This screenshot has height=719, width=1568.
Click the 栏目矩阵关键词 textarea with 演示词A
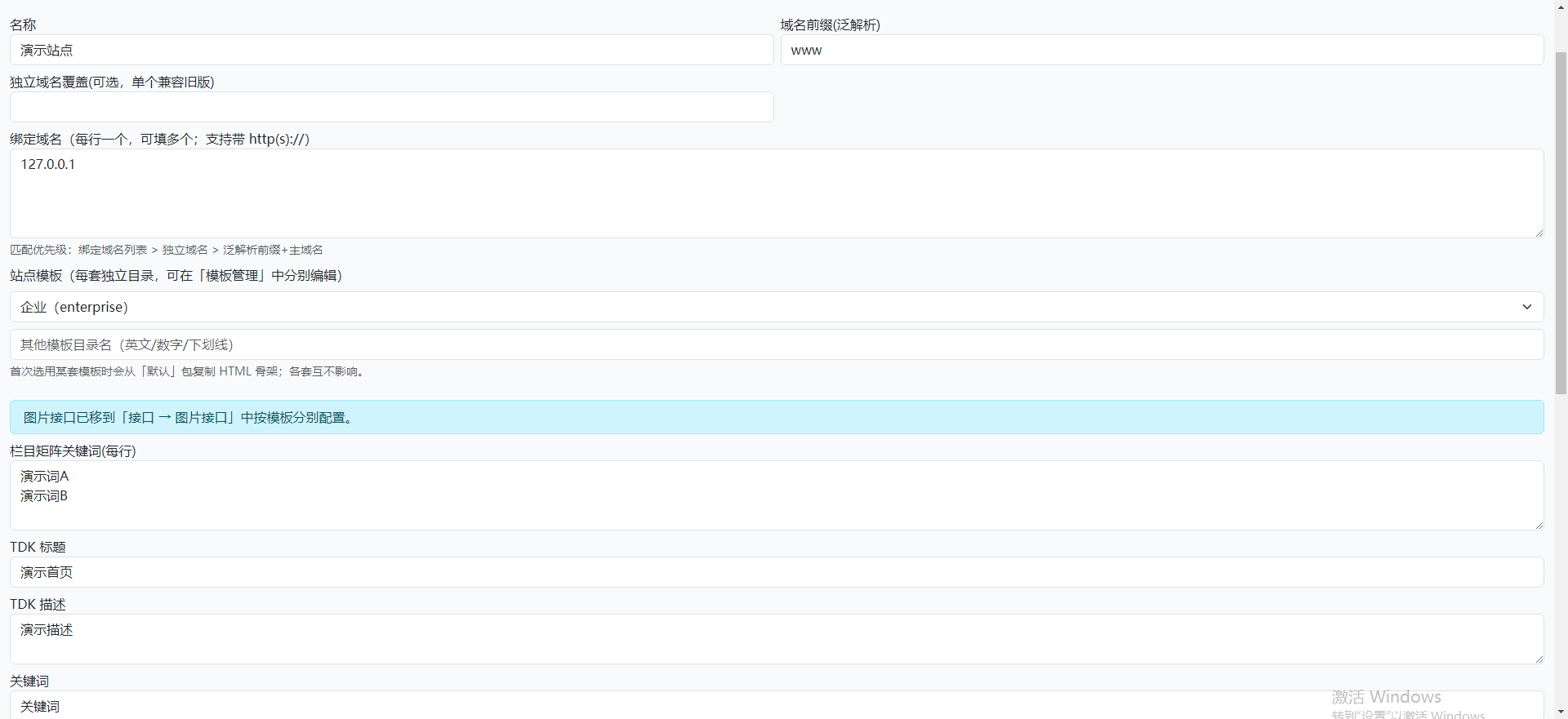pyautogui.click(x=776, y=495)
